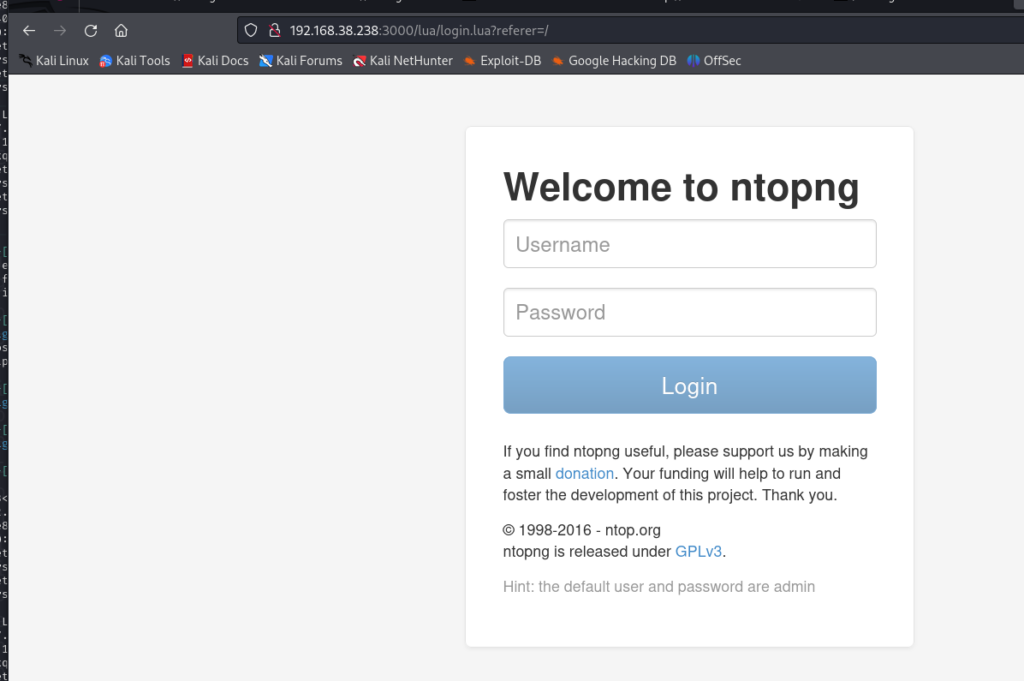This screenshot has width=1024, height=681.
Task: Open the GPLv3 license link
Action: (698, 552)
